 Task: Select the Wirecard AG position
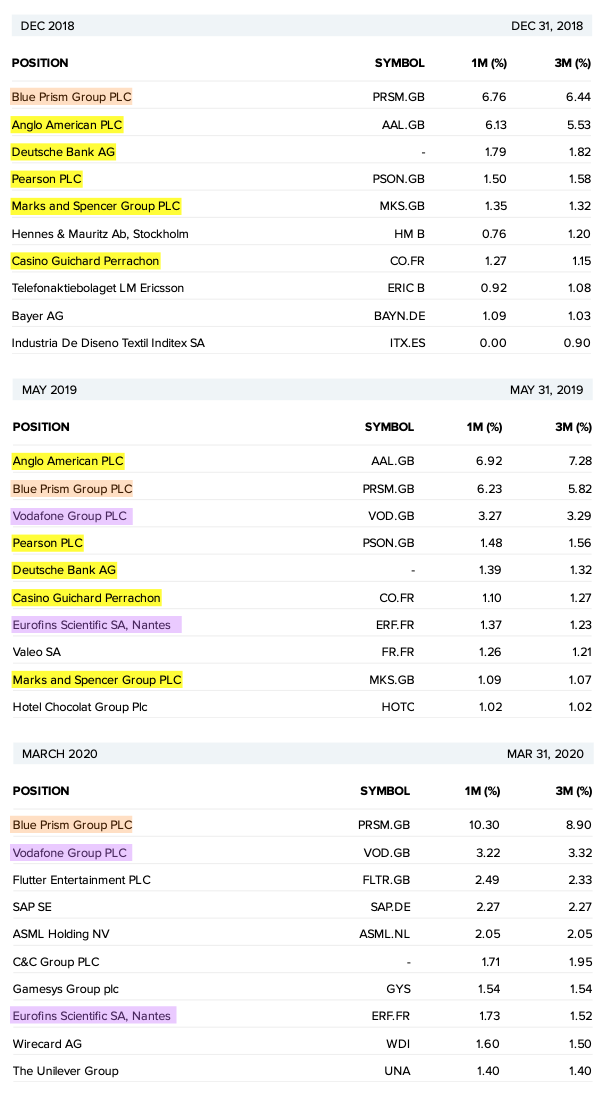(47, 1044)
